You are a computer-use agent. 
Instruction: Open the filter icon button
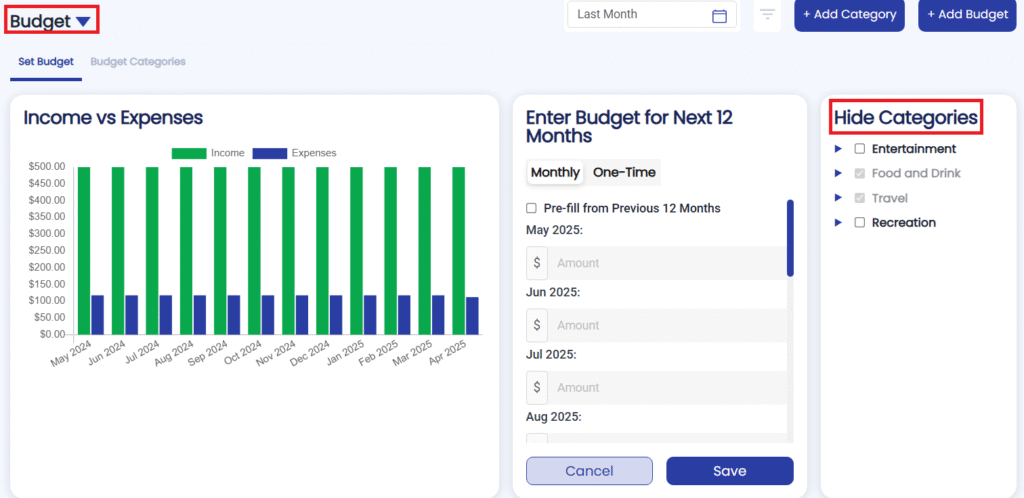[x=767, y=15]
